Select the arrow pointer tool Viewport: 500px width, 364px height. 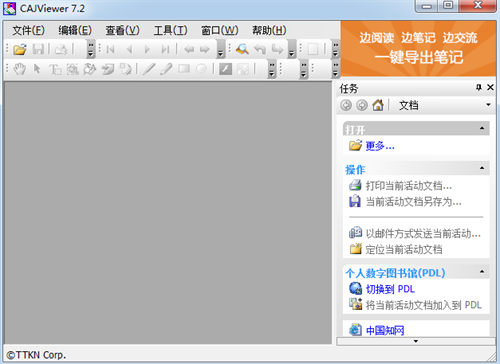[x=37, y=69]
